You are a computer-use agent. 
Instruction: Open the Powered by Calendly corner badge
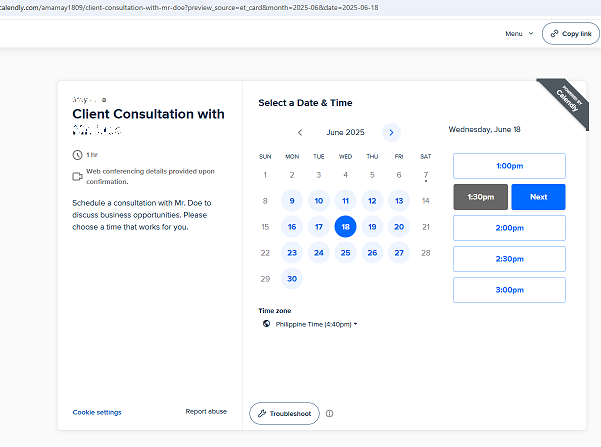tap(565, 100)
